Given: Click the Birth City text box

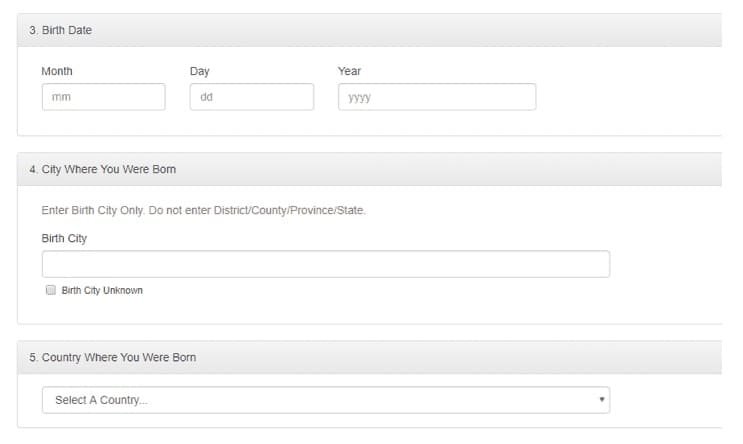Looking at the screenshot, I should pos(325,264).
